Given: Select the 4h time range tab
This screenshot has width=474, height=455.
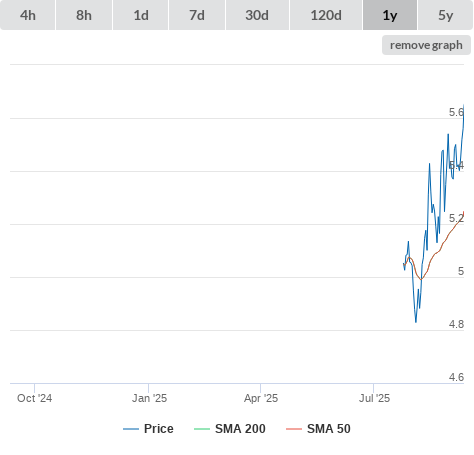Looking at the screenshot, I should click(28, 15).
